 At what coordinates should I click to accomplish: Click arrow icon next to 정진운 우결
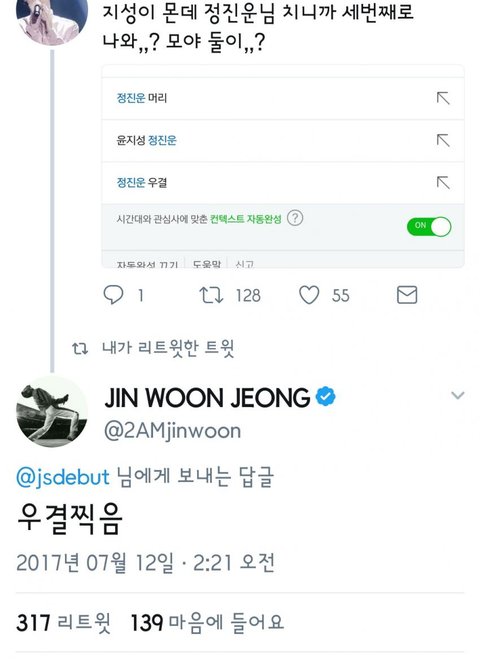443,183
